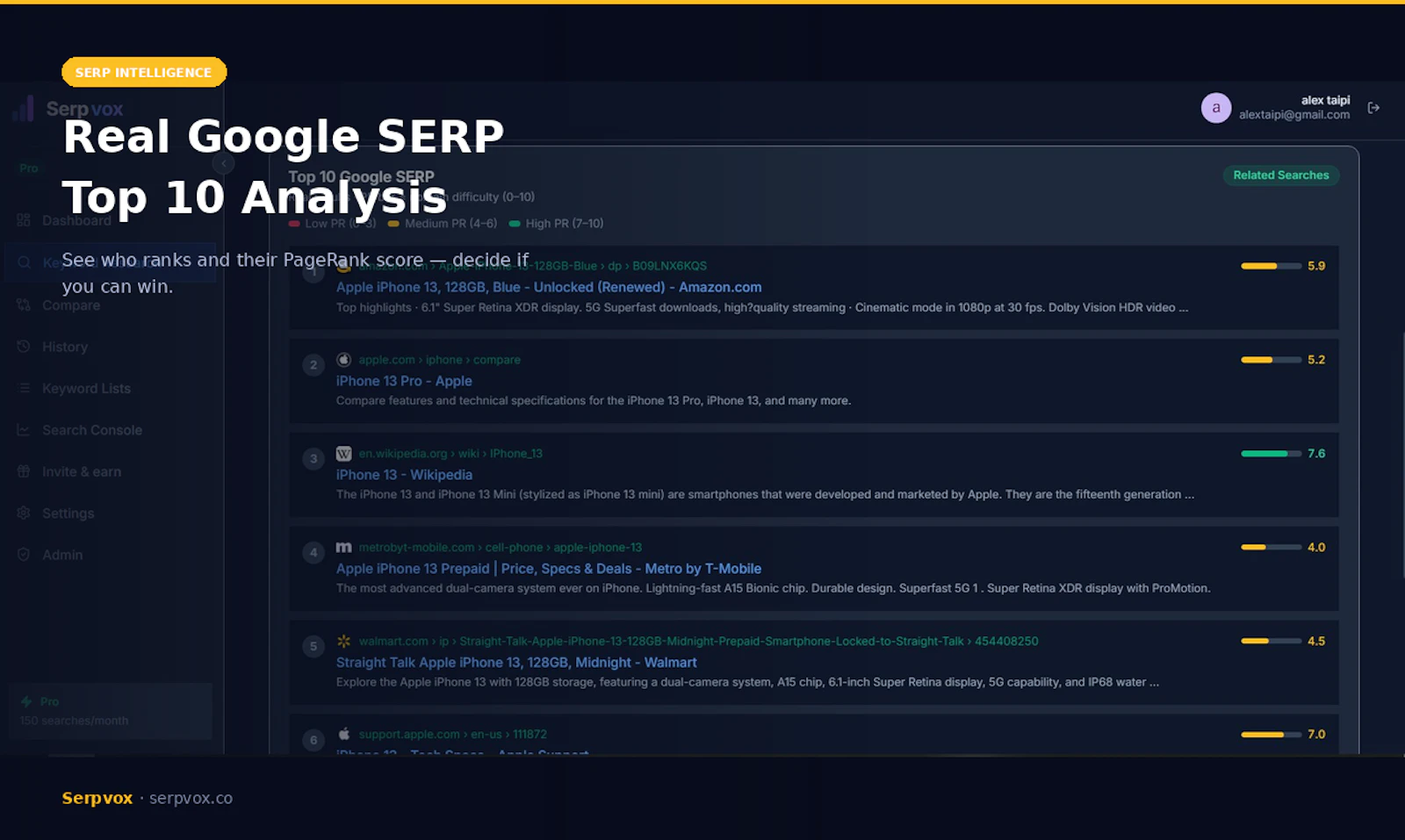
Task: Open Settings from the sidebar
Action: [68, 513]
